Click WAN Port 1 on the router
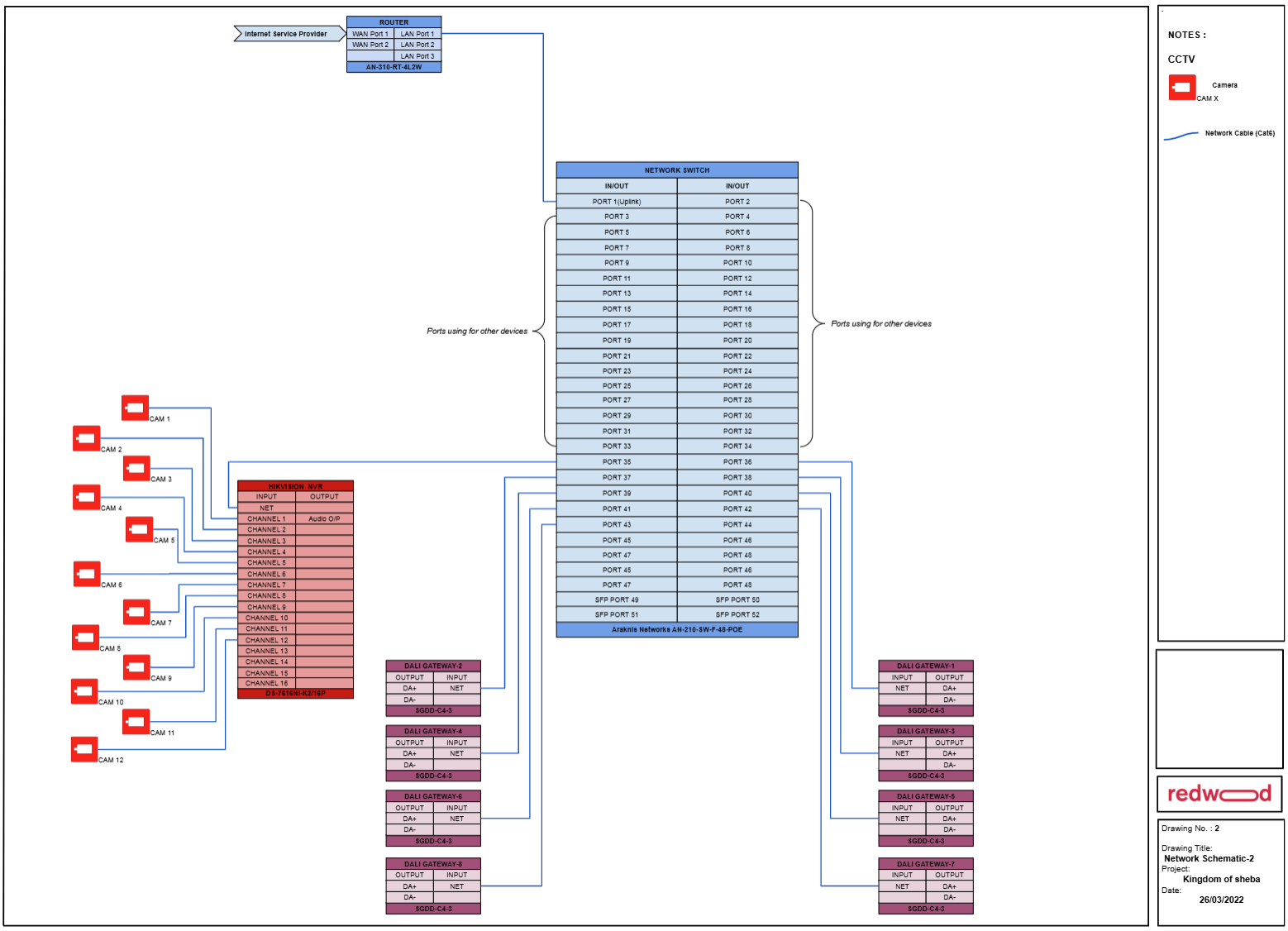Screen dimensions: 1288x931 click(x=370, y=33)
